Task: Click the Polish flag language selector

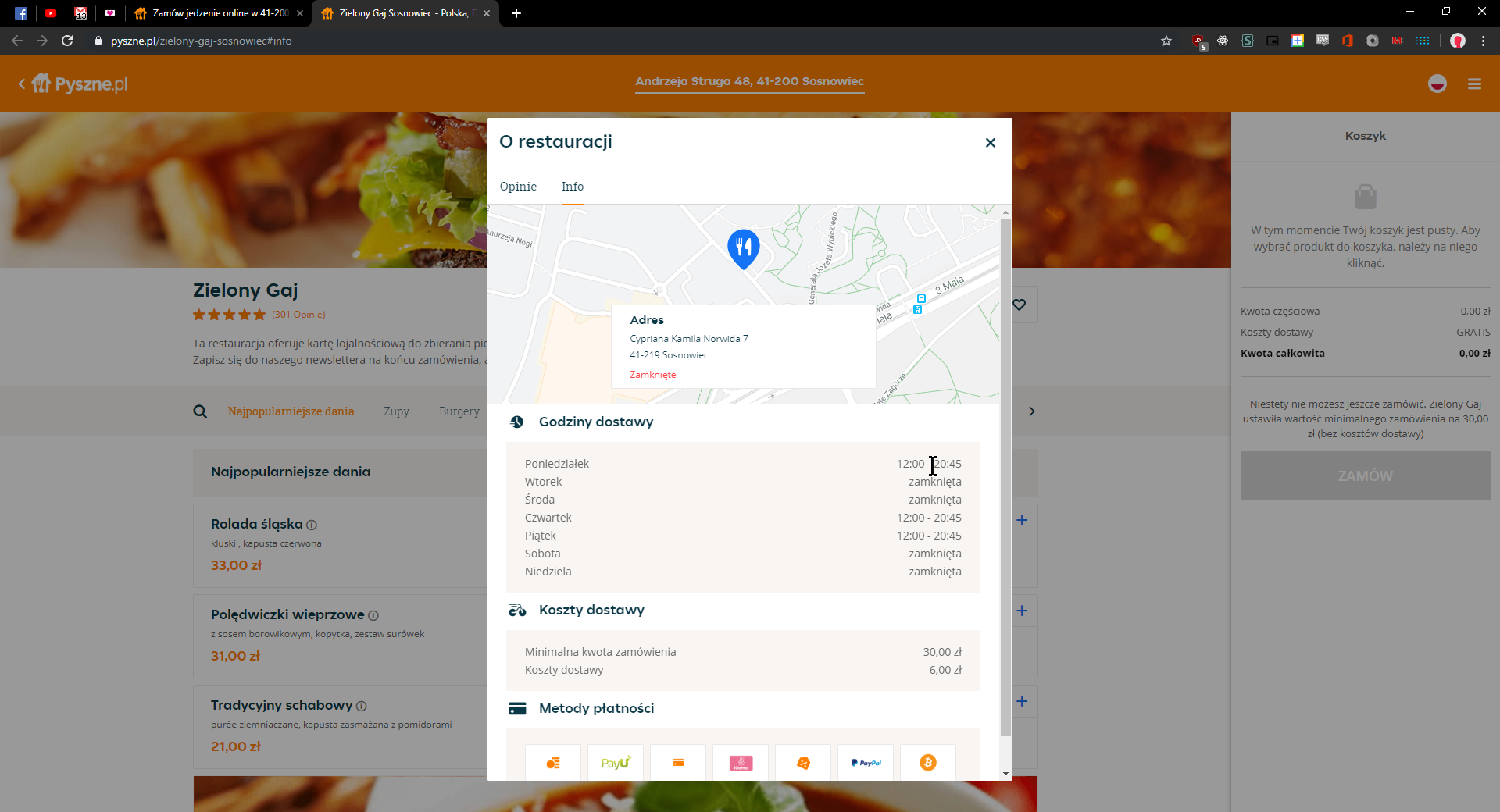Action: point(1437,84)
